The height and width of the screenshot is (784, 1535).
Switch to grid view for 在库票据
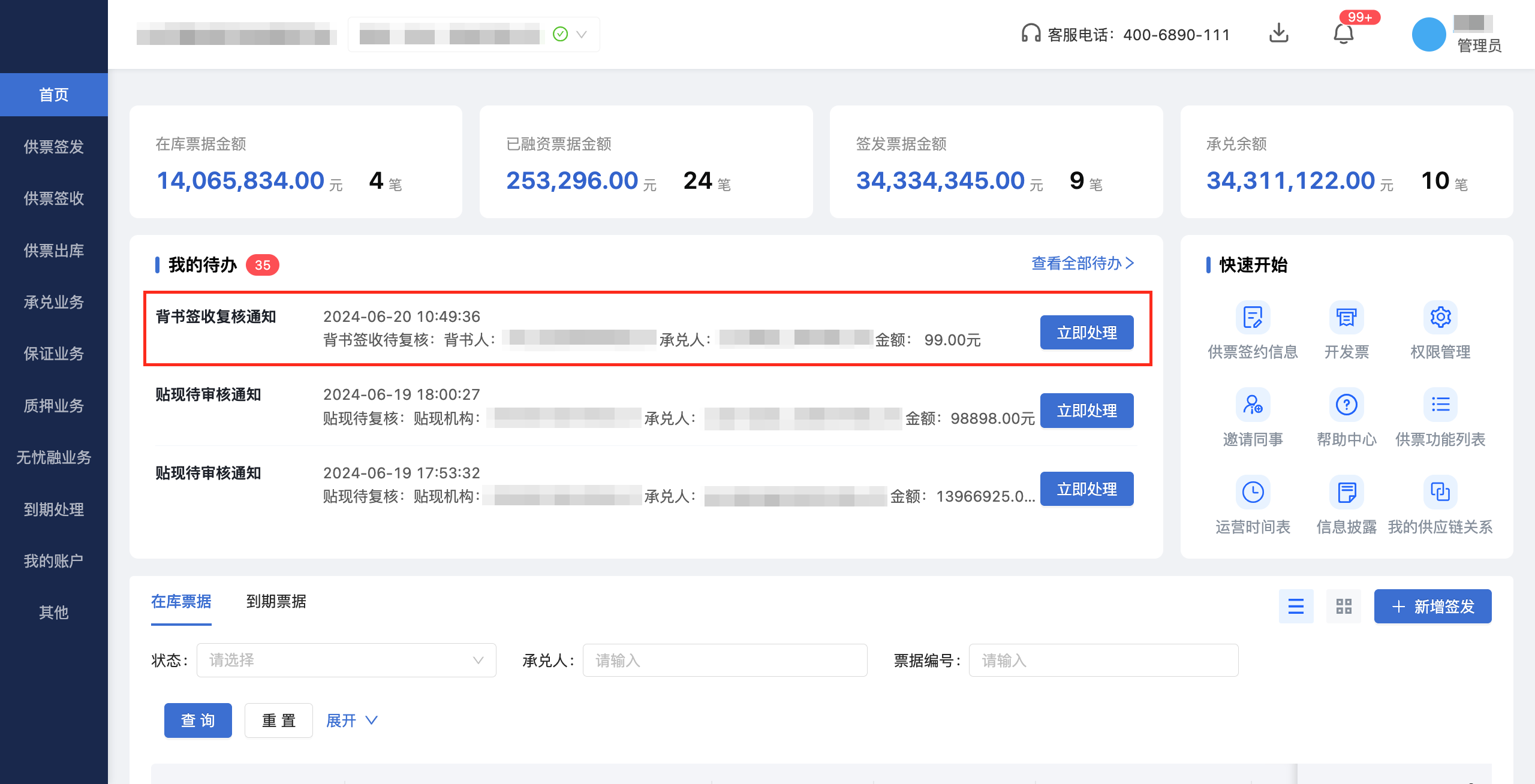click(1343, 606)
